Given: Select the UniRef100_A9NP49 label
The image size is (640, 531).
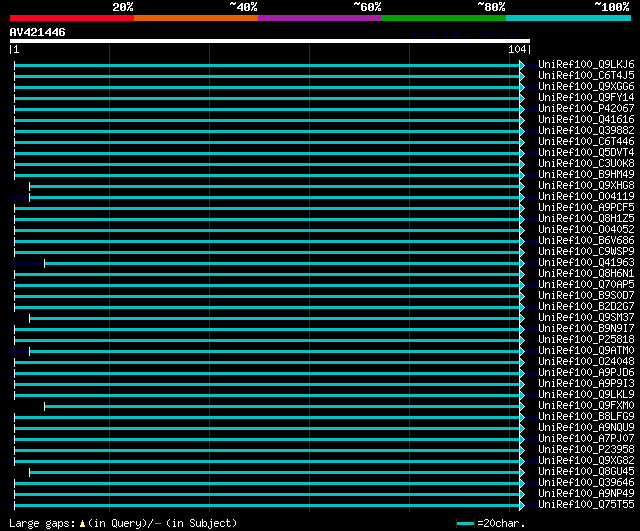Looking at the screenshot, I should pyautogui.click(x=586, y=494).
